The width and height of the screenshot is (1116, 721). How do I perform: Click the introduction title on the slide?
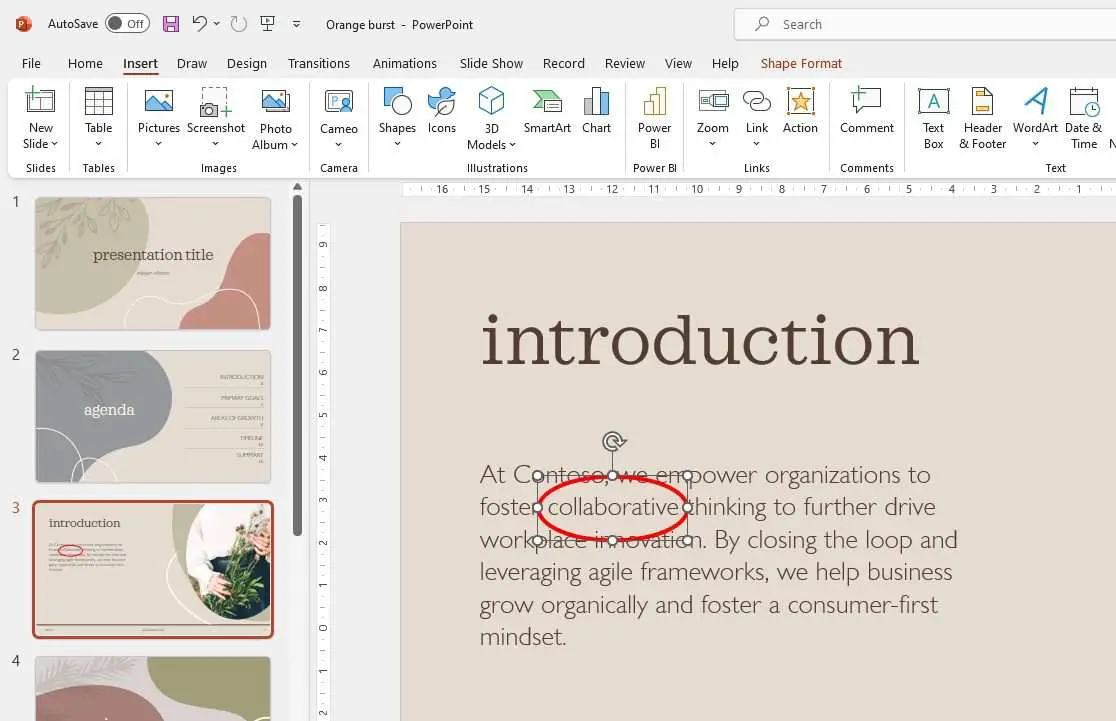pos(700,341)
